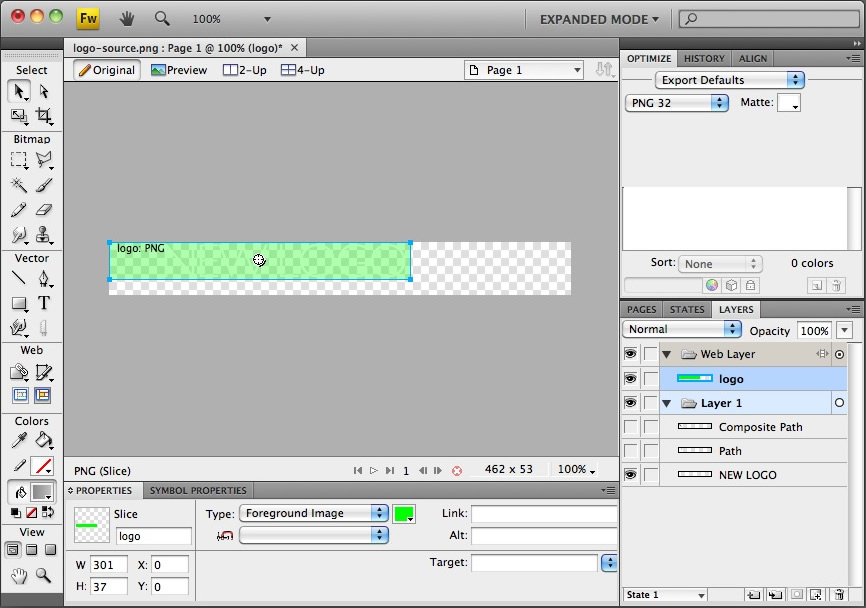
Task: Select the Magic Wand tool
Action: click(x=19, y=185)
